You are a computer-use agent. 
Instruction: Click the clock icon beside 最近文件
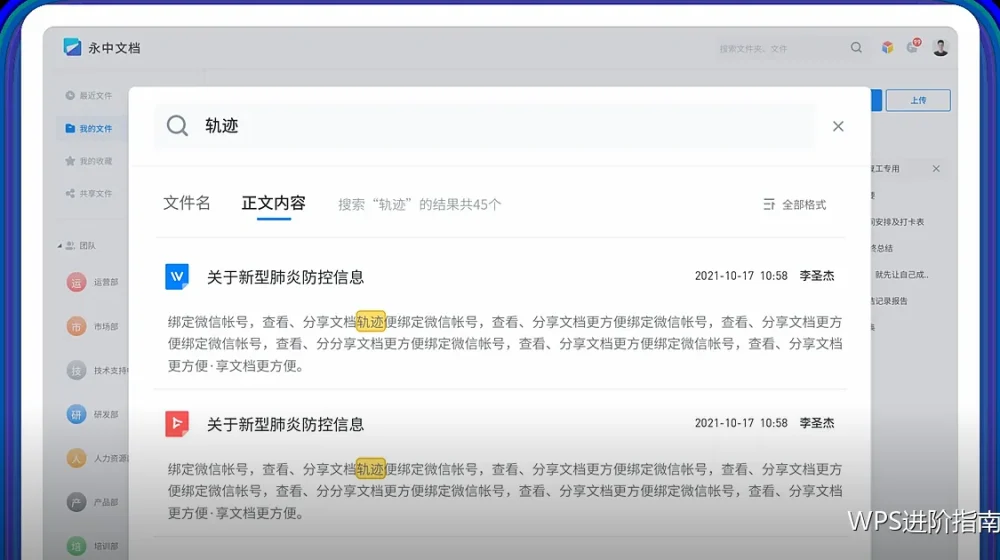70,96
